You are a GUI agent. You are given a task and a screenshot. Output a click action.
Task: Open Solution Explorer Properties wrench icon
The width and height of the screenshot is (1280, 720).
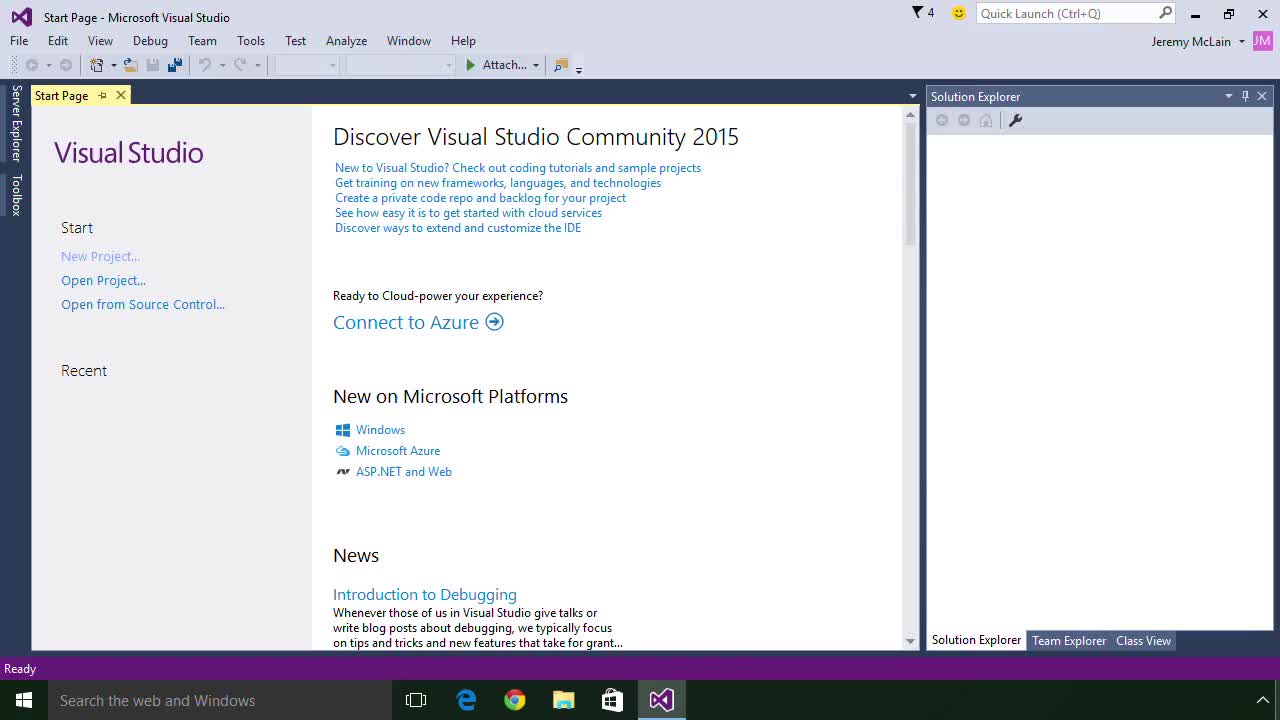click(x=1015, y=120)
